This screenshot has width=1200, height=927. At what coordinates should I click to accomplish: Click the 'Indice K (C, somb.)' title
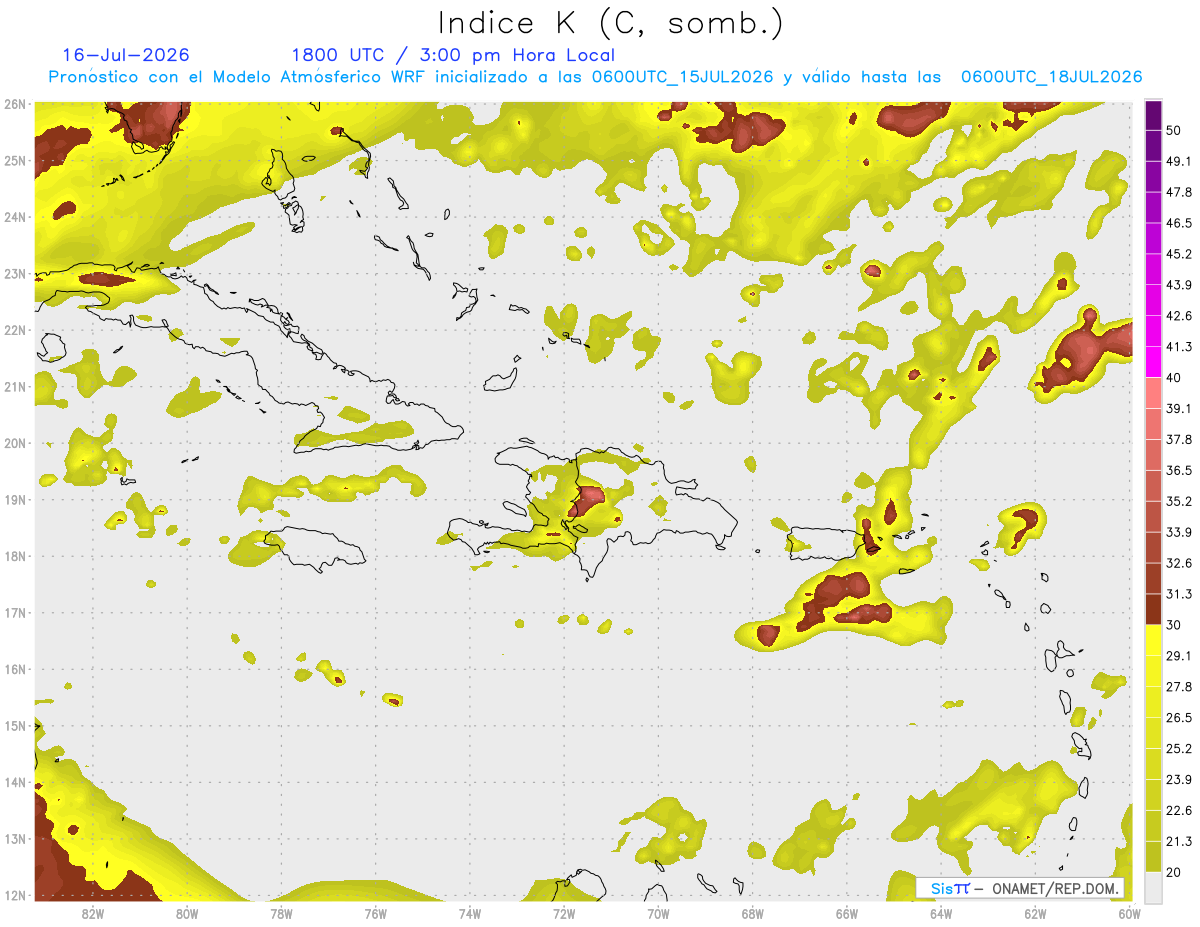[x=610, y=23]
